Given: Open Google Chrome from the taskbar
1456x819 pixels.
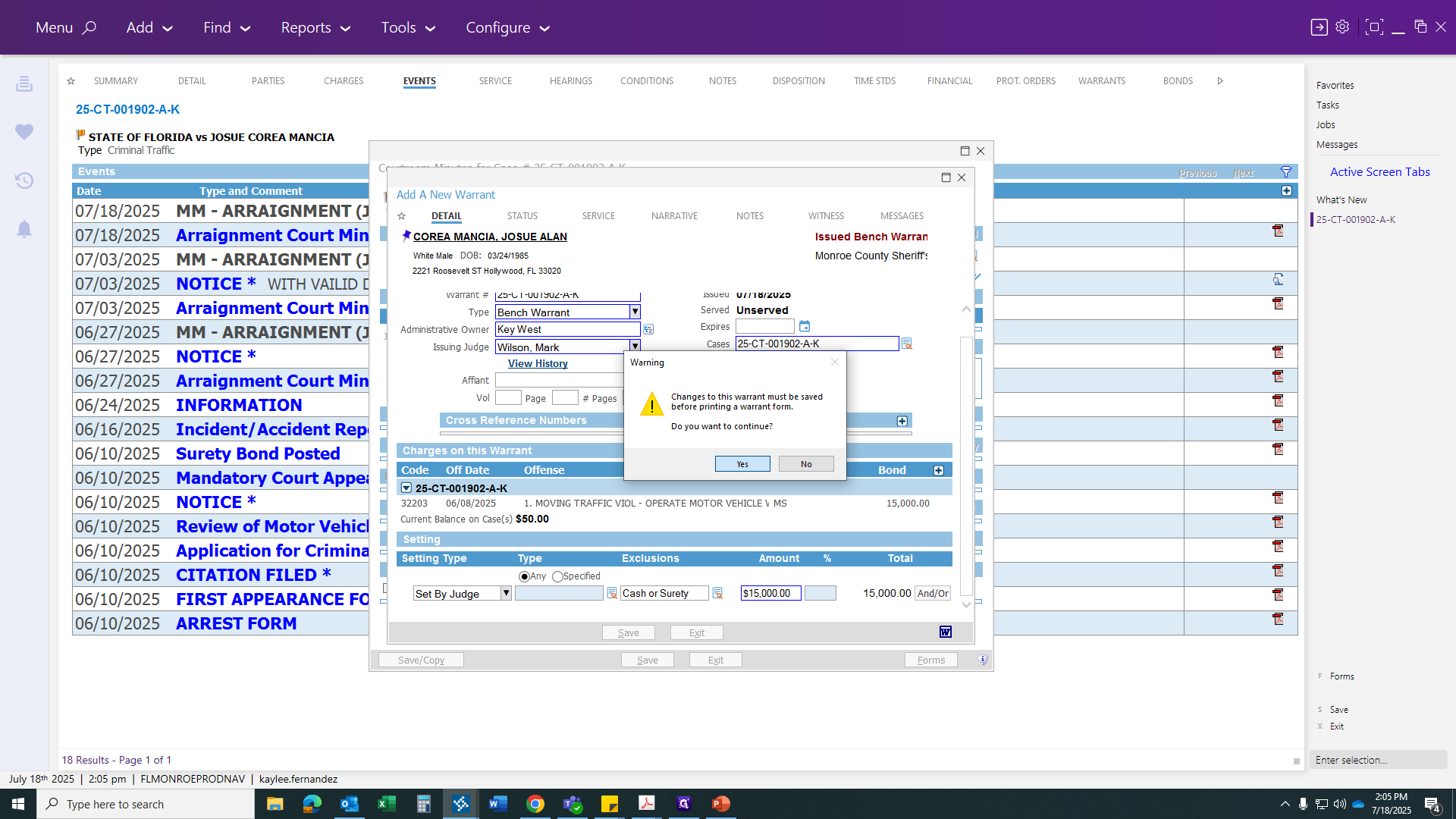Looking at the screenshot, I should click(x=535, y=804).
